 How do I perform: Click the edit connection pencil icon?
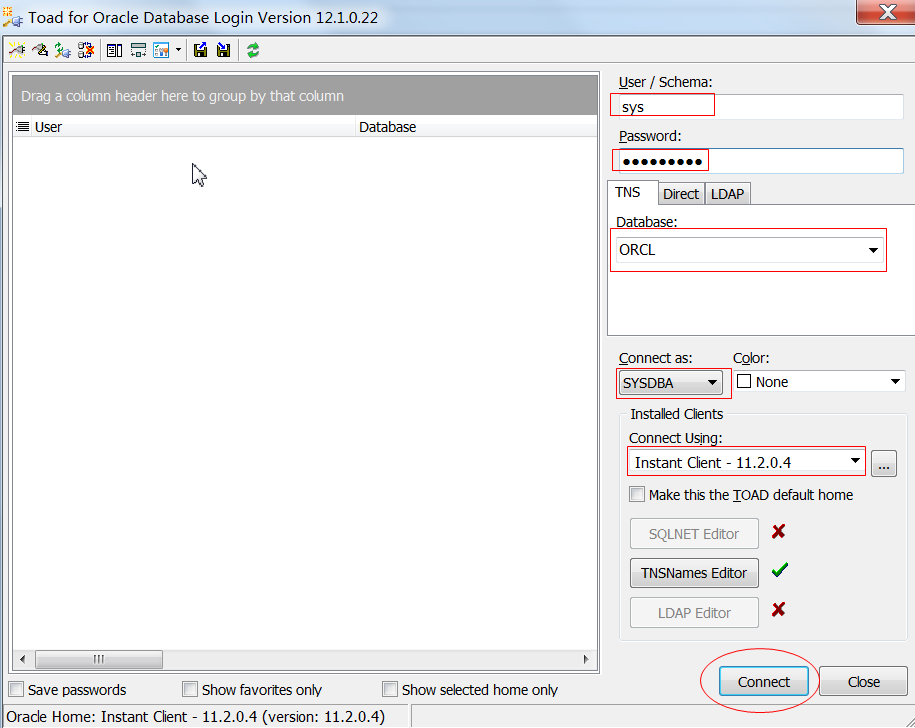pyautogui.click(x=40, y=51)
